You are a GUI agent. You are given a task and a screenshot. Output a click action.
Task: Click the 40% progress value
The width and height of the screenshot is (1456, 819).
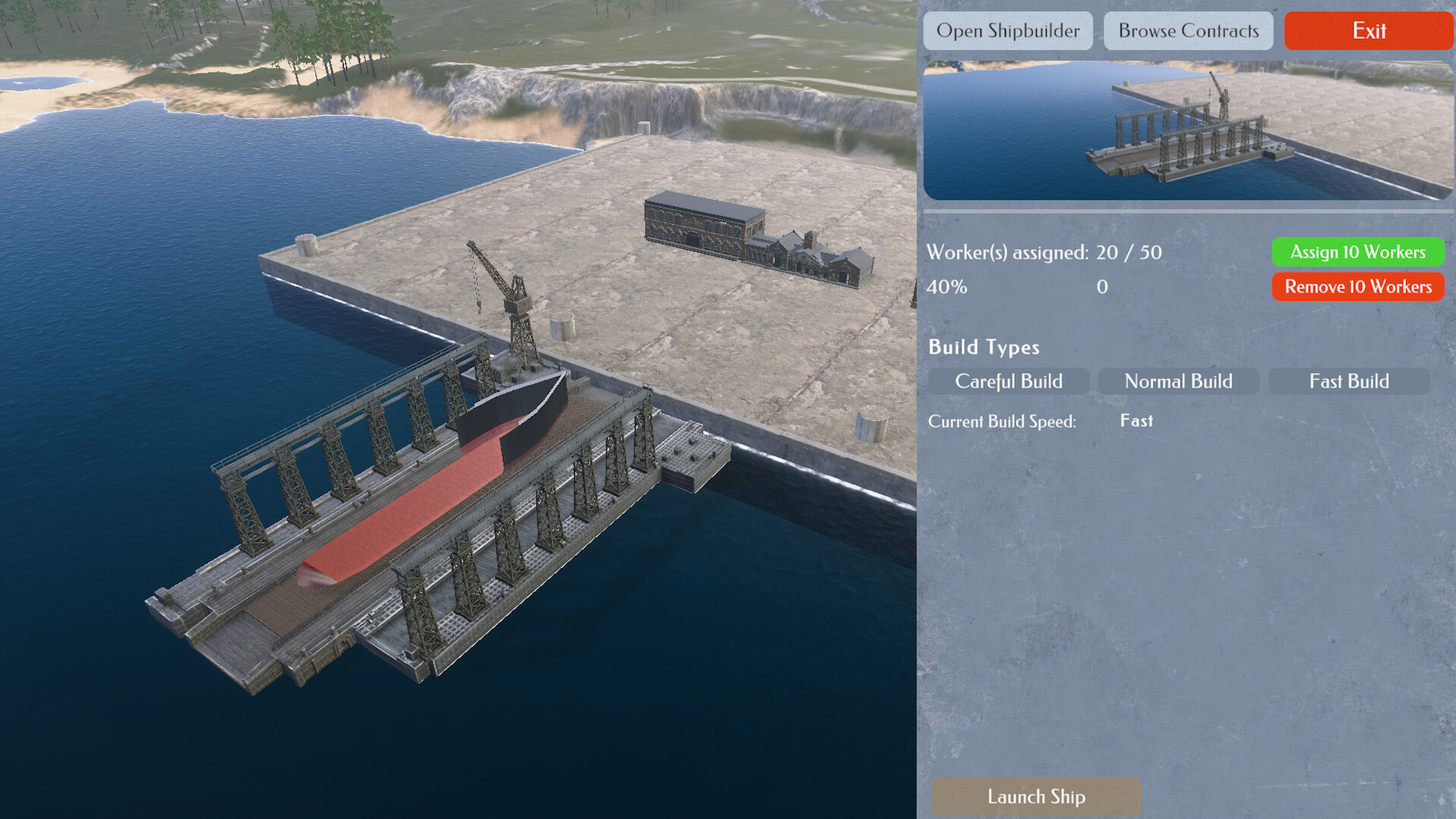coord(947,287)
